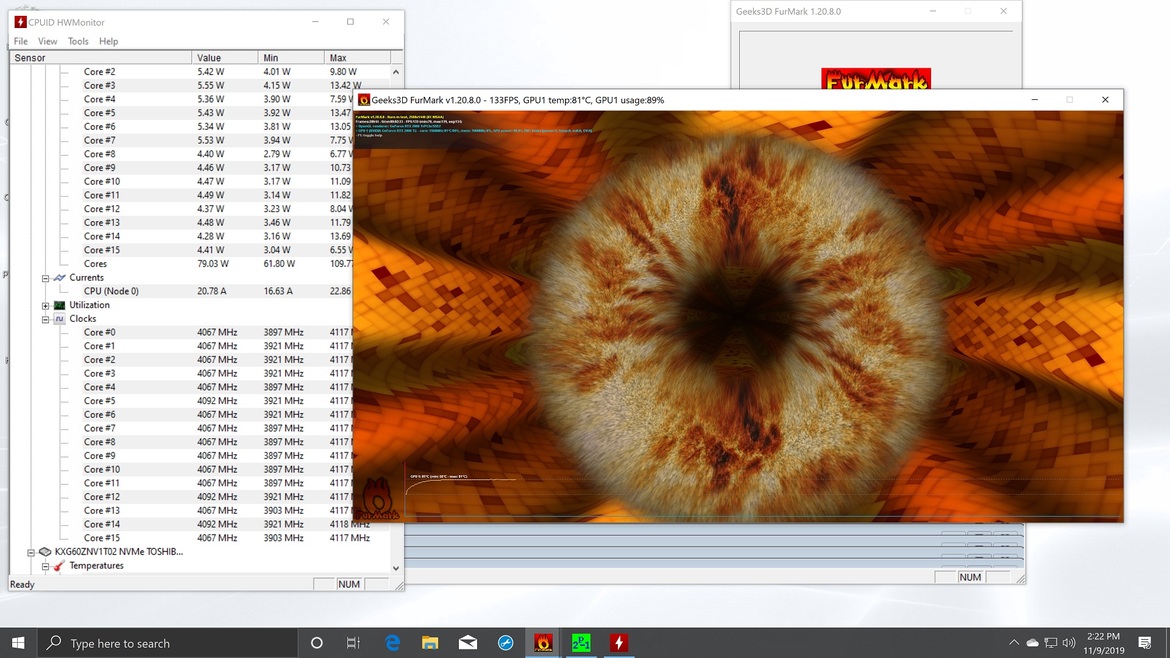The height and width of the screenshot is (658, 1170).
Task: Switch to HWMonitor via taskbar icon
Action: tap(619, 642)
